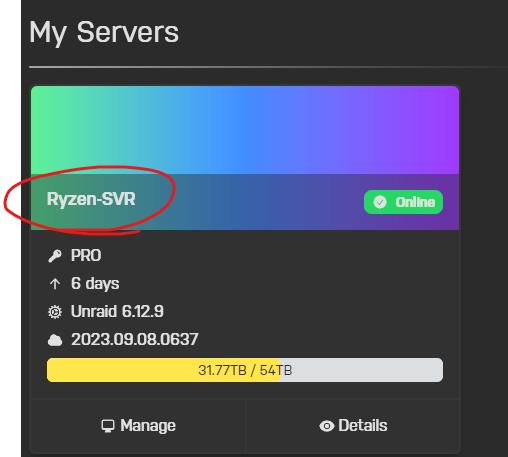Click the 6 days uptime text

95,284
